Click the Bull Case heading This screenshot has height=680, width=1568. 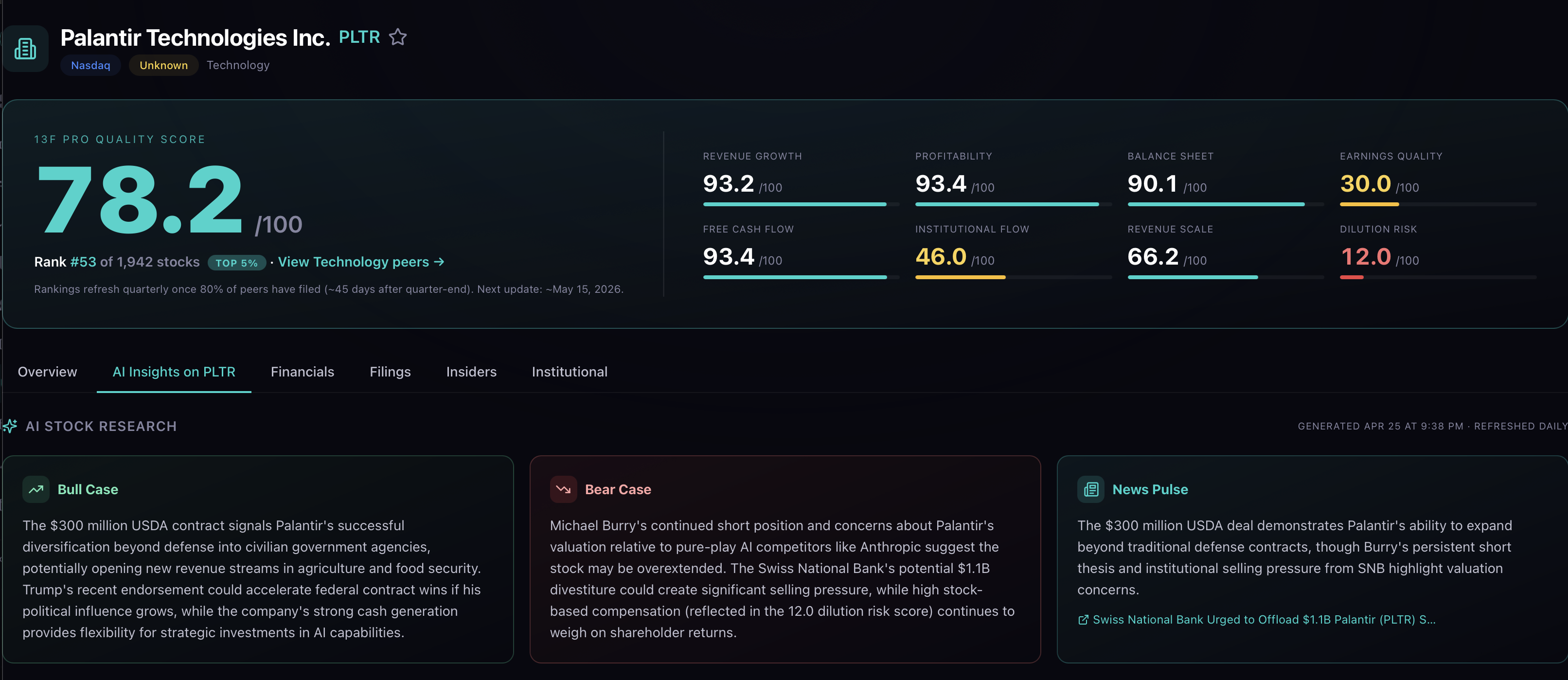tap(88, 489)
